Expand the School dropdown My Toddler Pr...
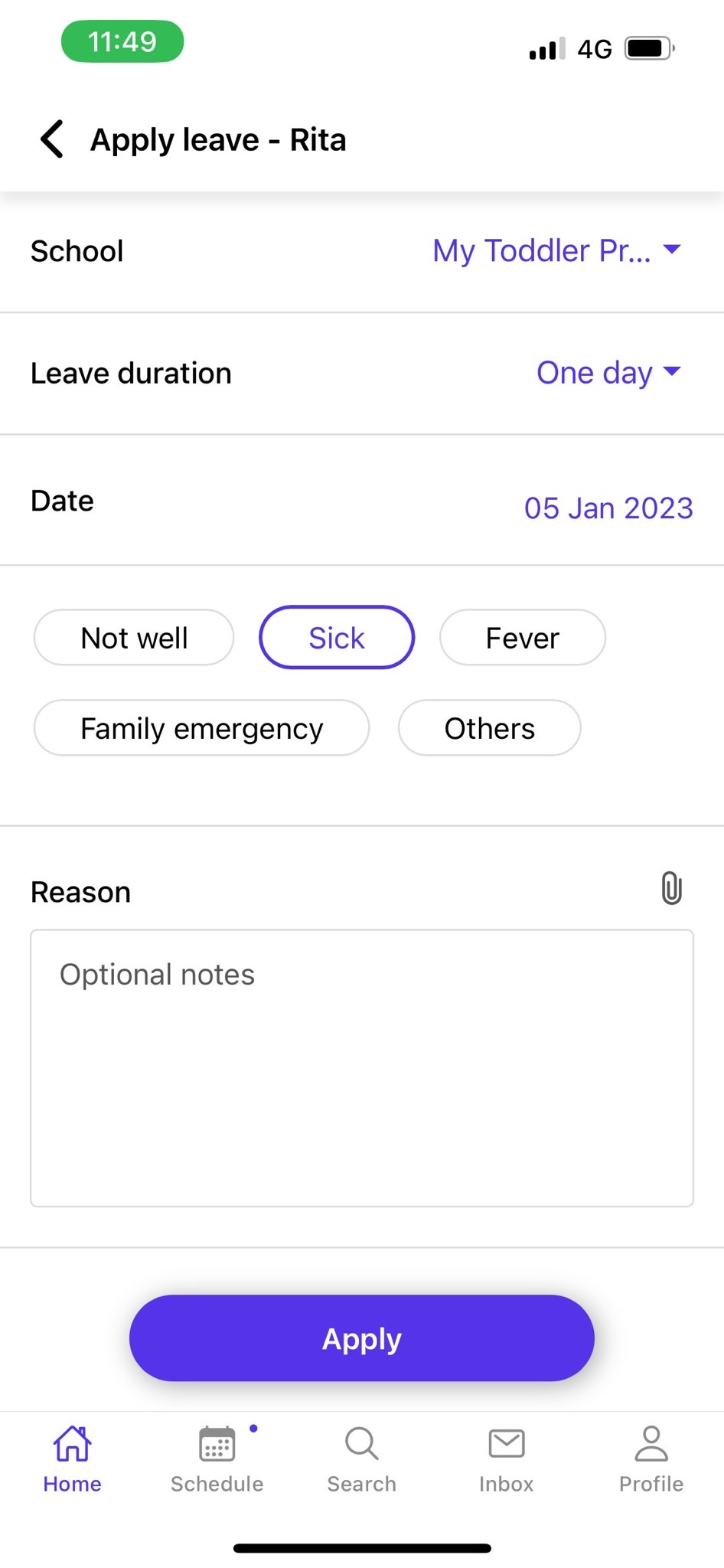This screenshot has width=724, height=1568. pos(557,250)
